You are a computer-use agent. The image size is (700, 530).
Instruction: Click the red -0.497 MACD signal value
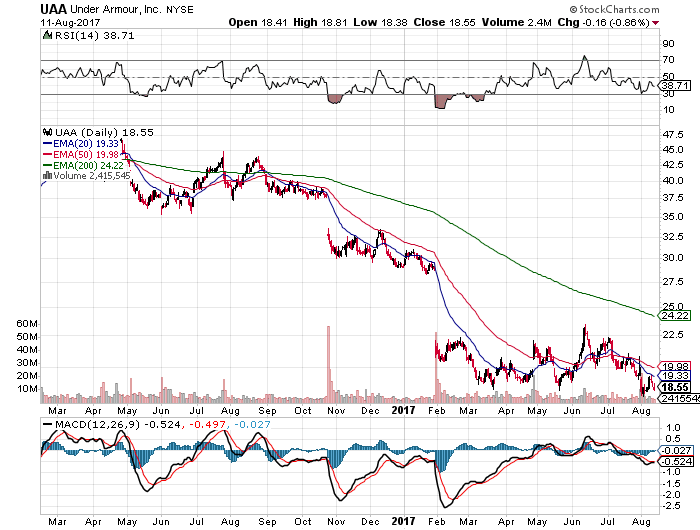(208, 425)
